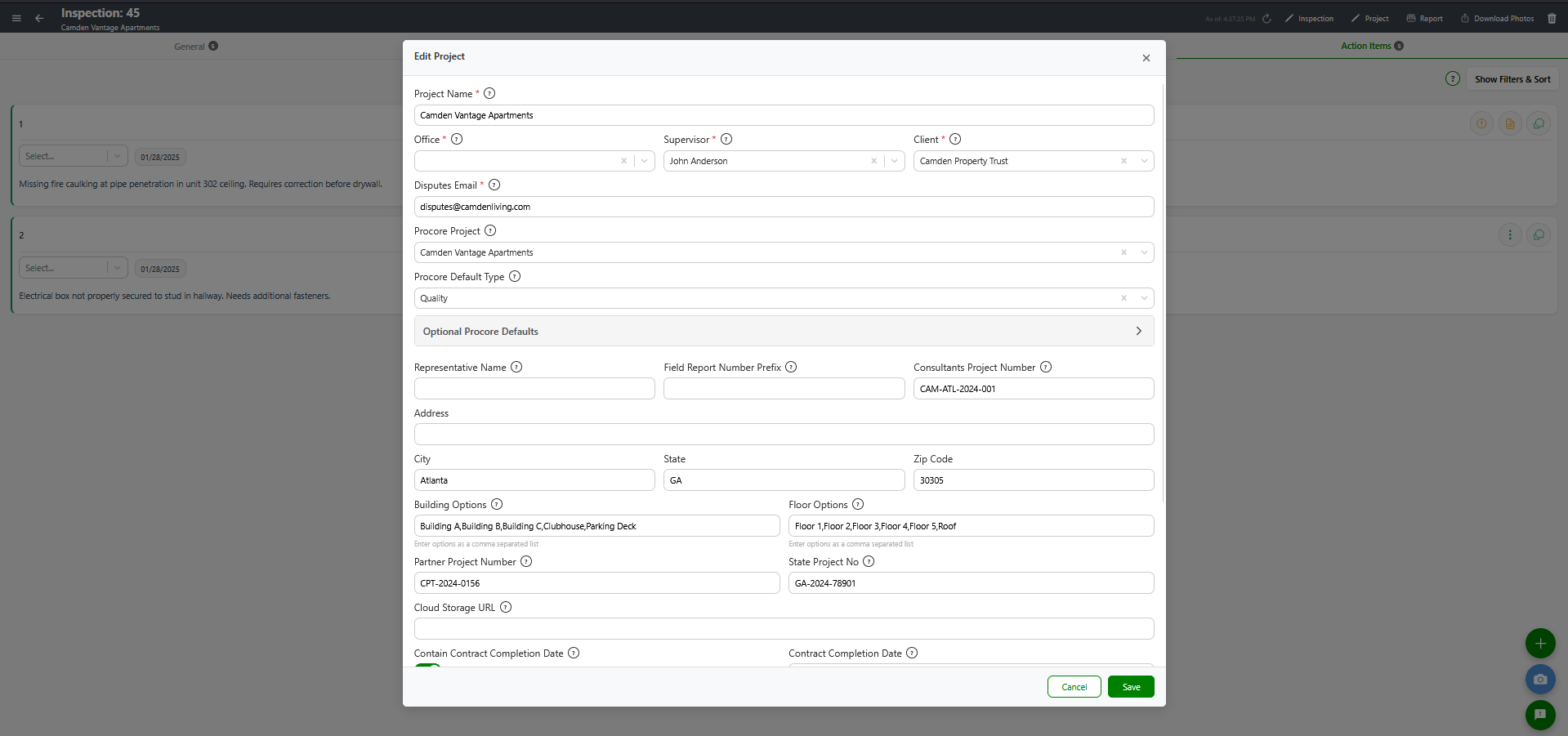
Task: Open help icon beside Show Filters
Action: pos(1452,79)
